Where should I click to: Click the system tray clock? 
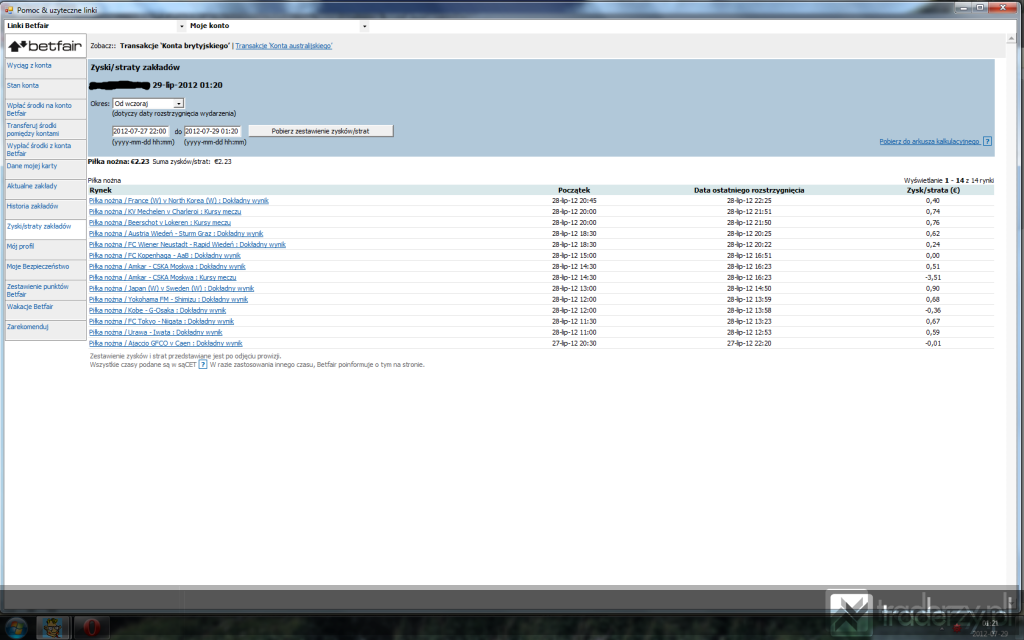989,628
